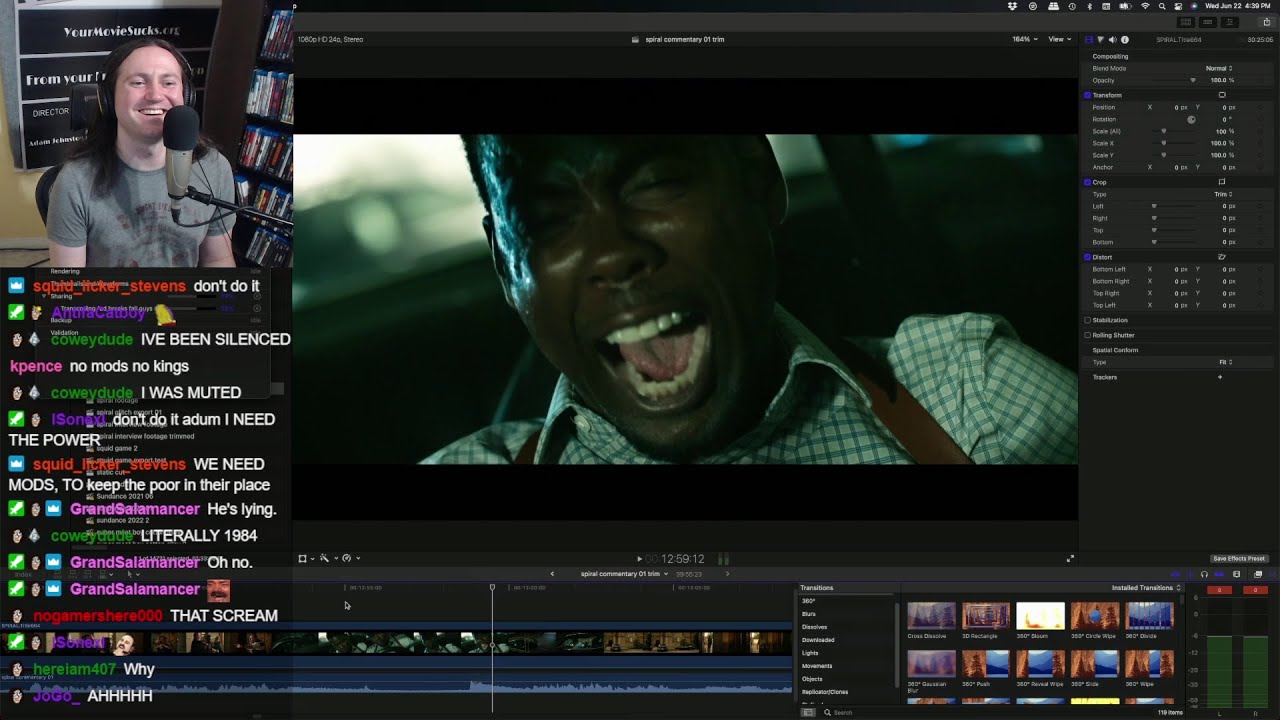Click the Distort on-screen controls icon
Viewport: 1280px width, 720px height.
(x=1221, y=257)
